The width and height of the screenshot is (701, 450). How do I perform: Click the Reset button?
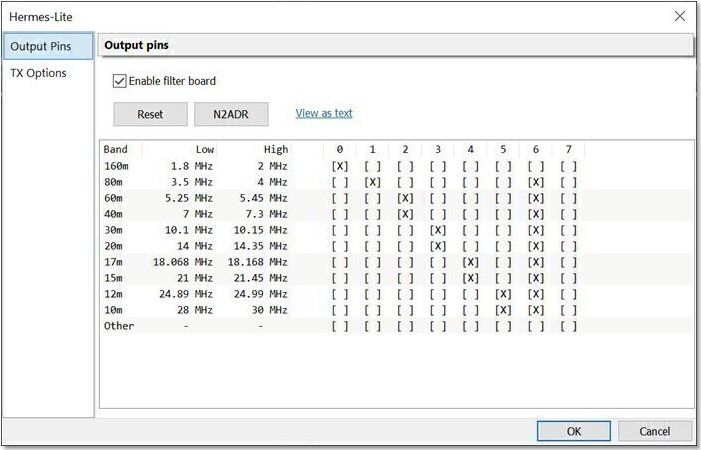point(150,114)
